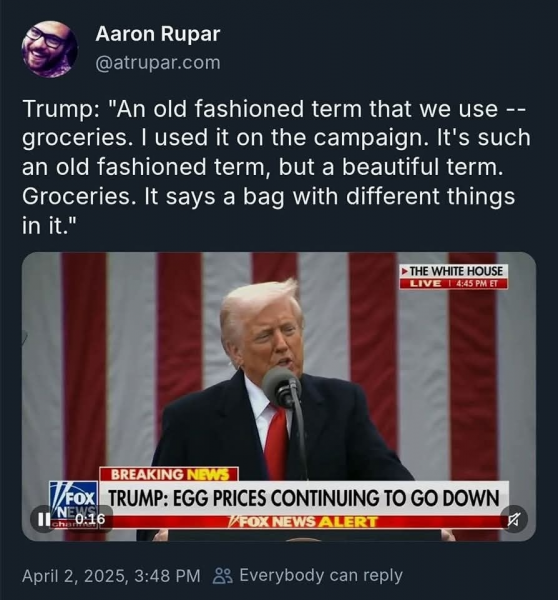Click the microphone in the video frame

click(281, 387)
